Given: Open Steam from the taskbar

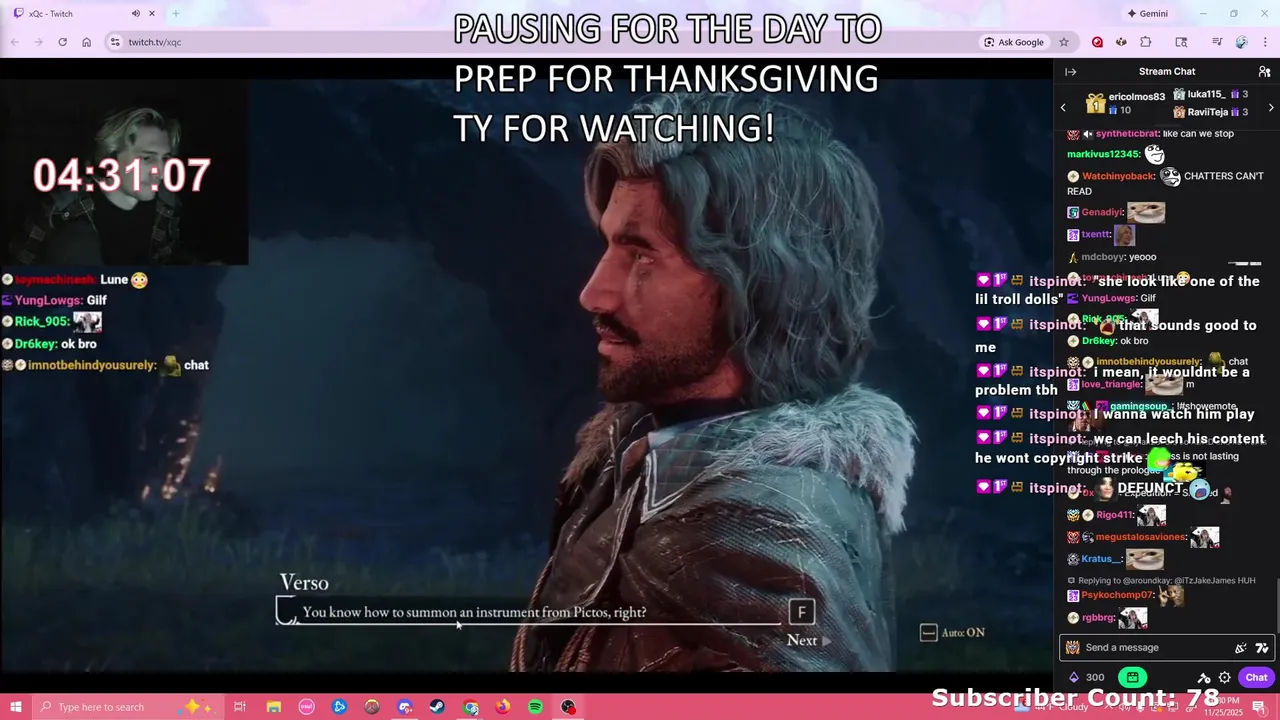Looking at the screenshot, I should click(x=437, y=707).
